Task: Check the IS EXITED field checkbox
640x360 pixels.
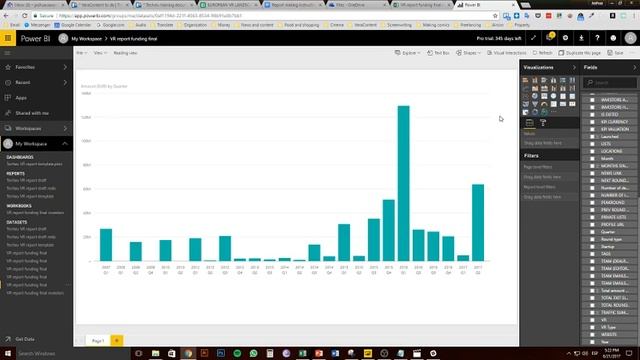Action: (592, 115)
